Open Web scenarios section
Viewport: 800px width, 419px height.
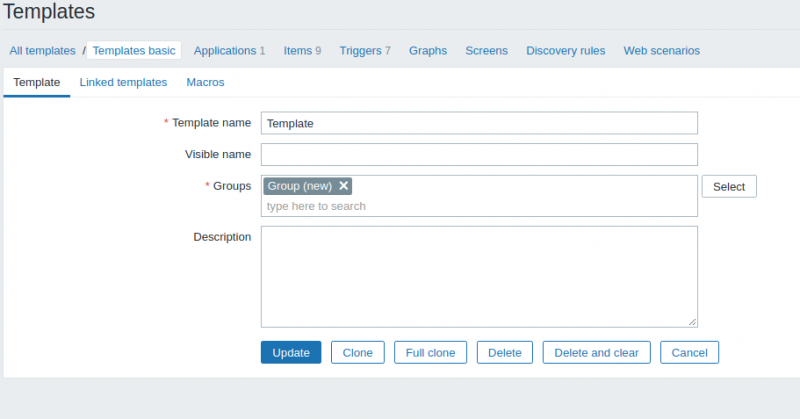point(661,51)
